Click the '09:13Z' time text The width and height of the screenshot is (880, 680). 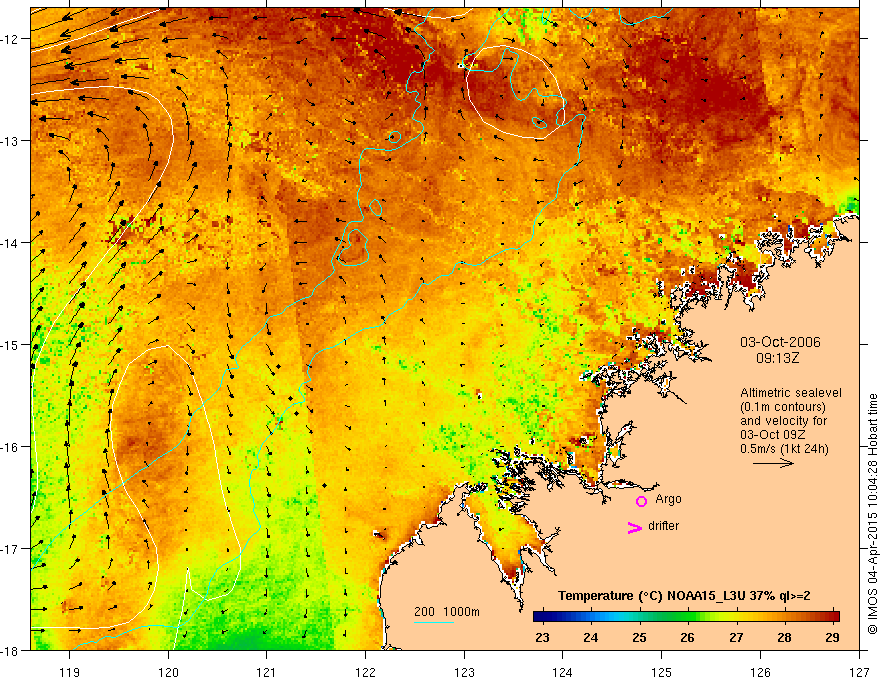tap(777, 357)
